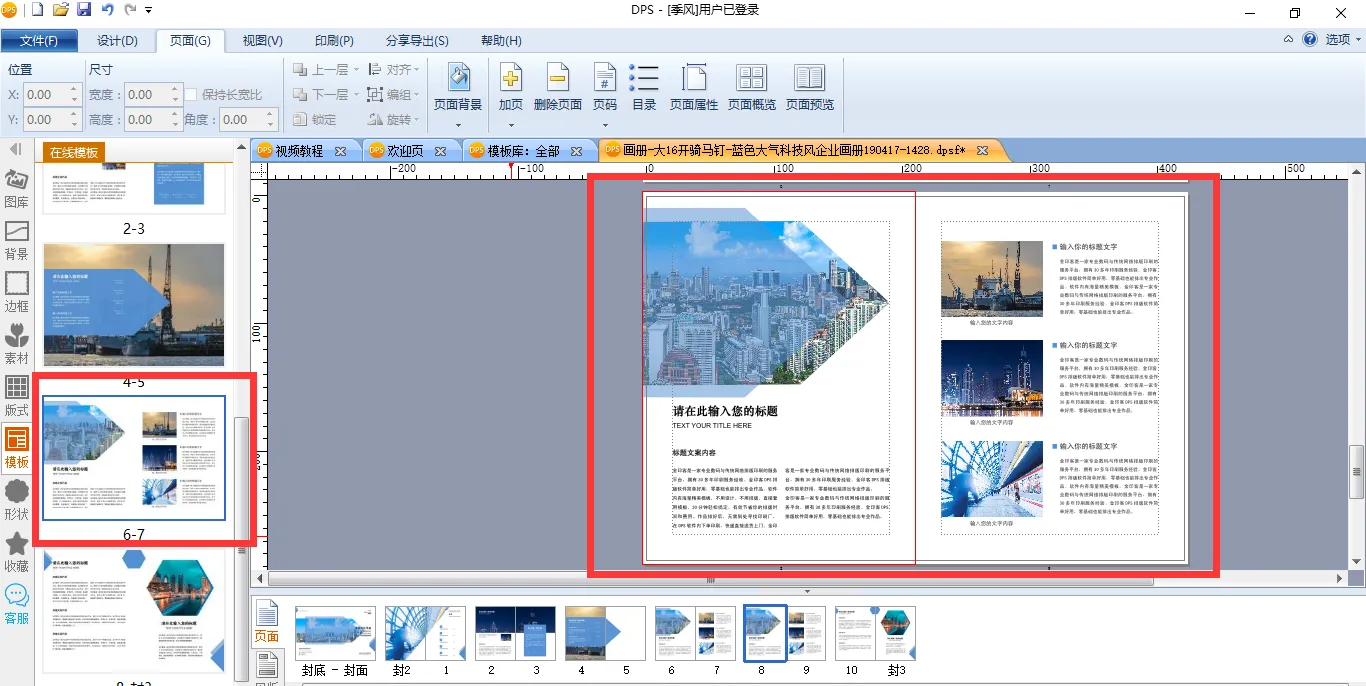Expand the 页码 page number dropdown
Image resolution: width=1366 pixels, height=686 pixels.
(605, 124)
